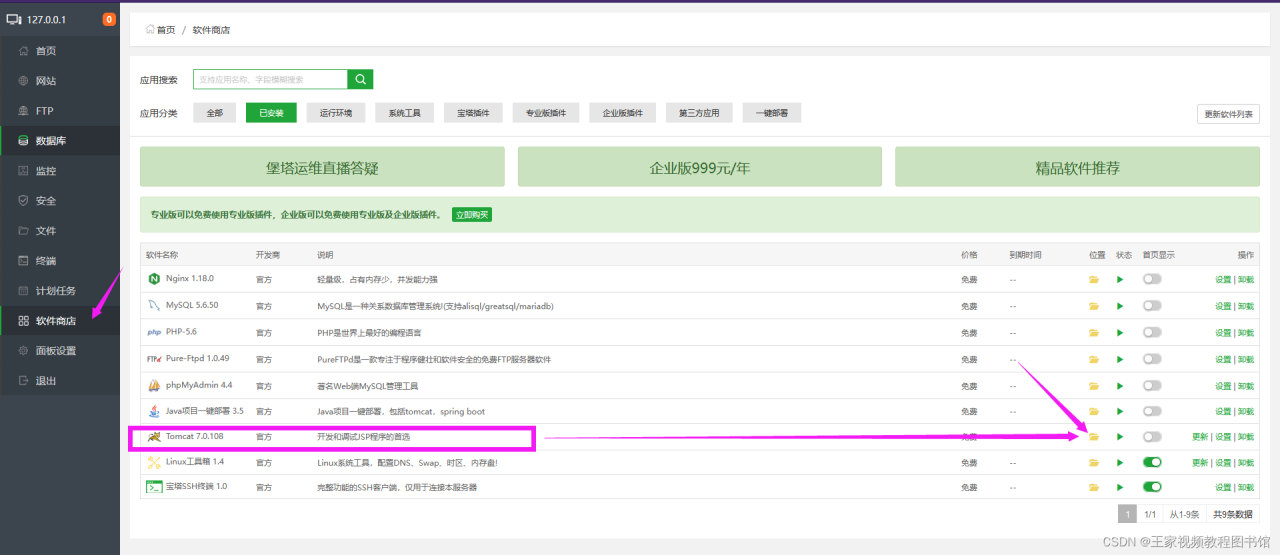Open folder icon for MySQL 5.6.50 row
Viewport: 1280px width, 555px height.
1094,306
